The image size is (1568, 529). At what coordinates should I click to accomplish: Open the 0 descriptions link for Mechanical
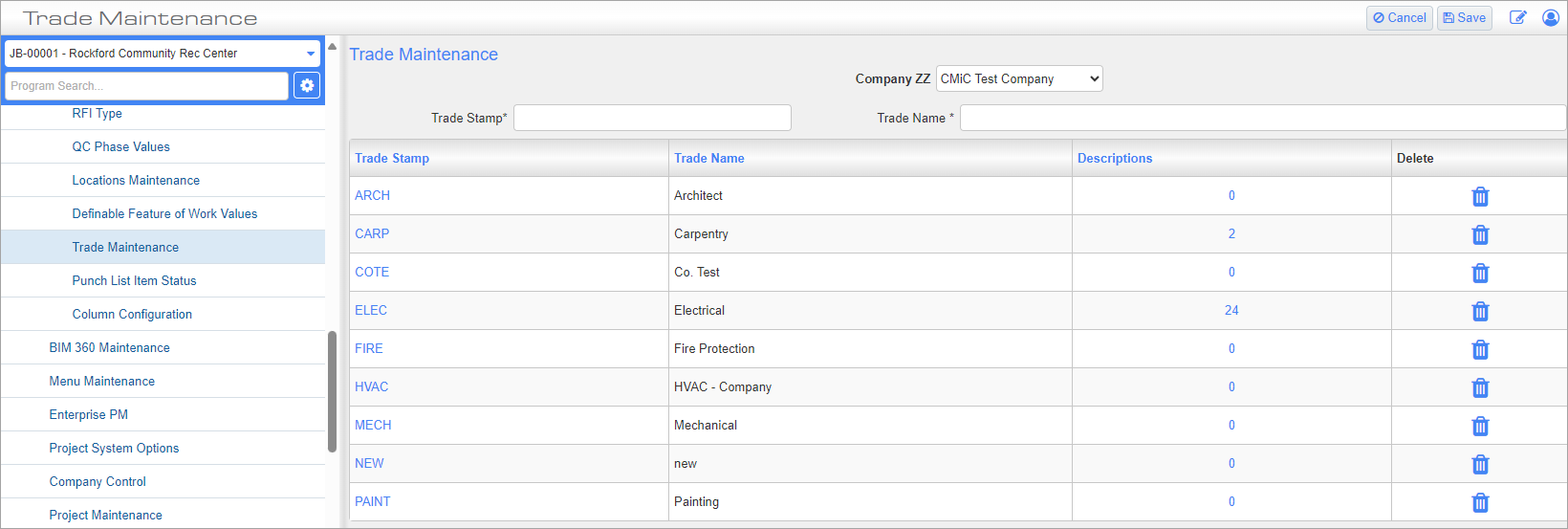point(1231,425)
